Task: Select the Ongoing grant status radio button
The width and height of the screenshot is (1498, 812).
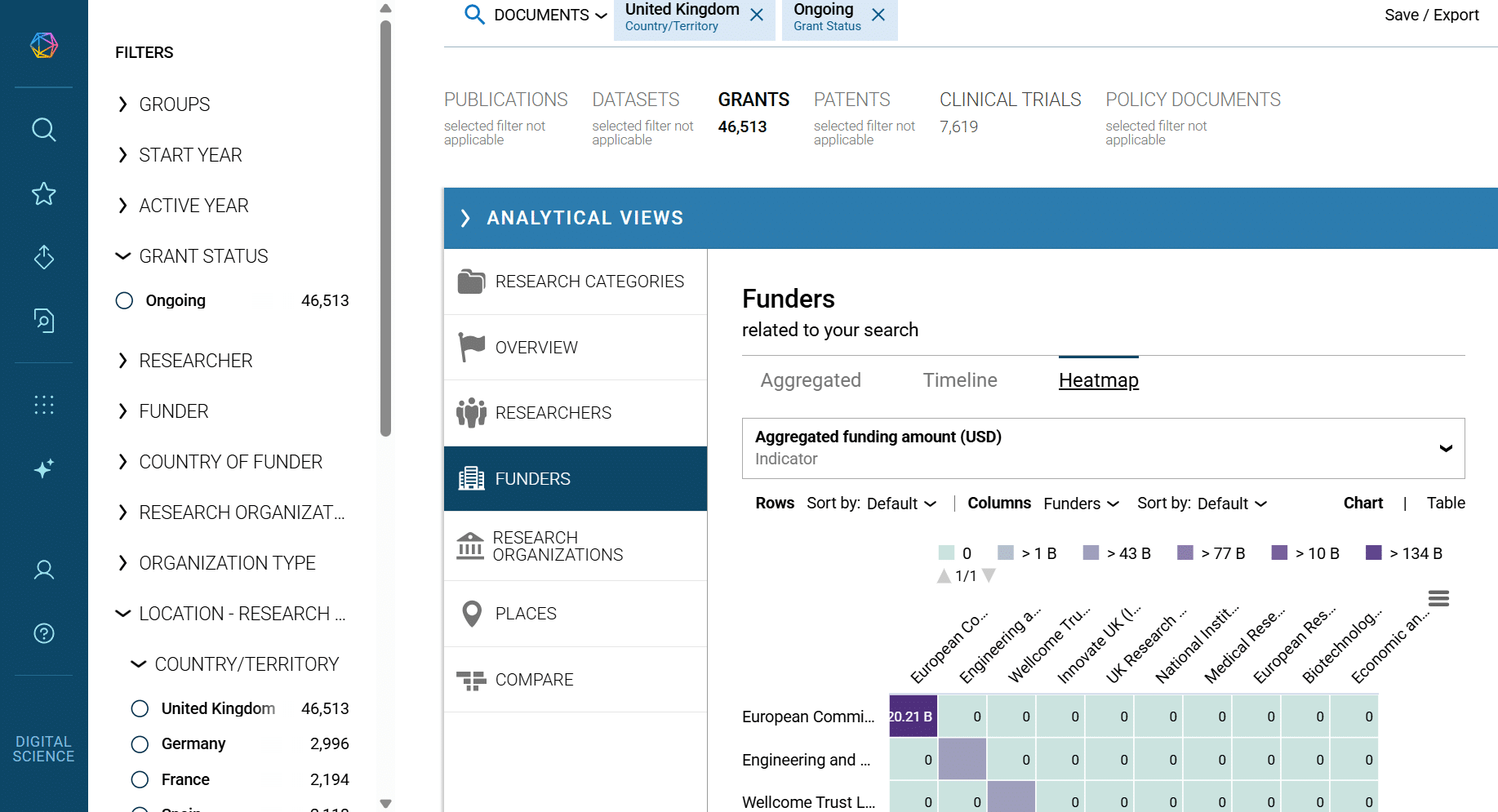Action: [x=124, y=301]
